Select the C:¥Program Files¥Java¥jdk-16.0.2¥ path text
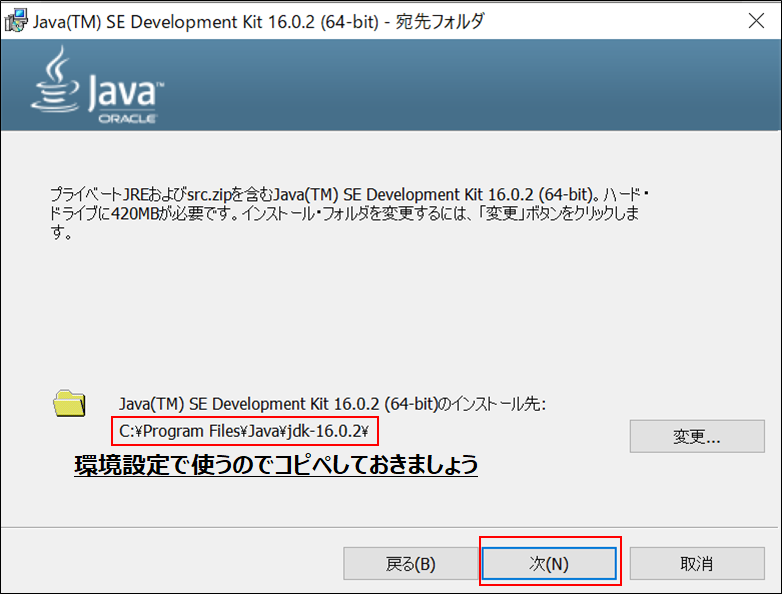Image resolution: width=782 pixels, height=594 pixels. point(244,431)
